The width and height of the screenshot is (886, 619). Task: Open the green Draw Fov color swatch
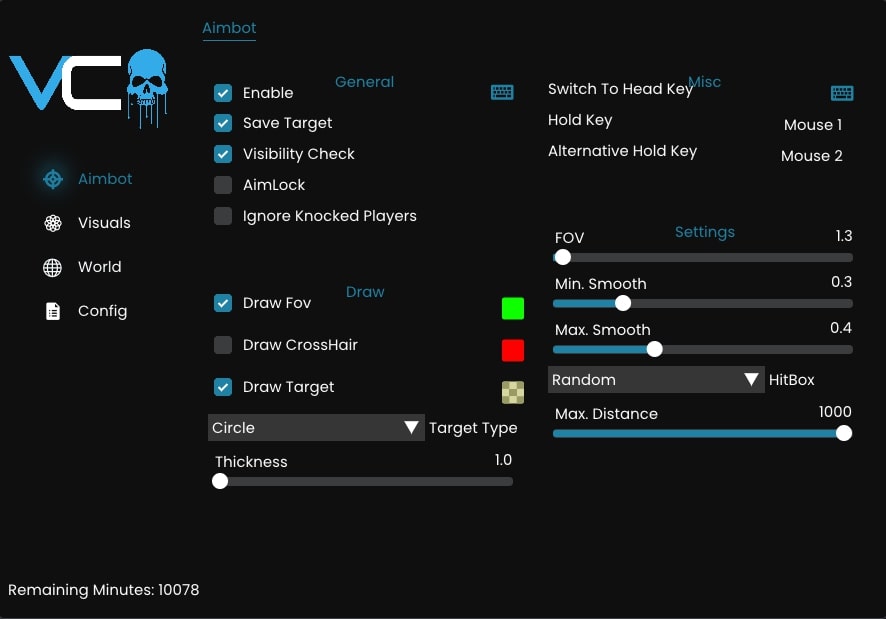[x=513, y=308]
